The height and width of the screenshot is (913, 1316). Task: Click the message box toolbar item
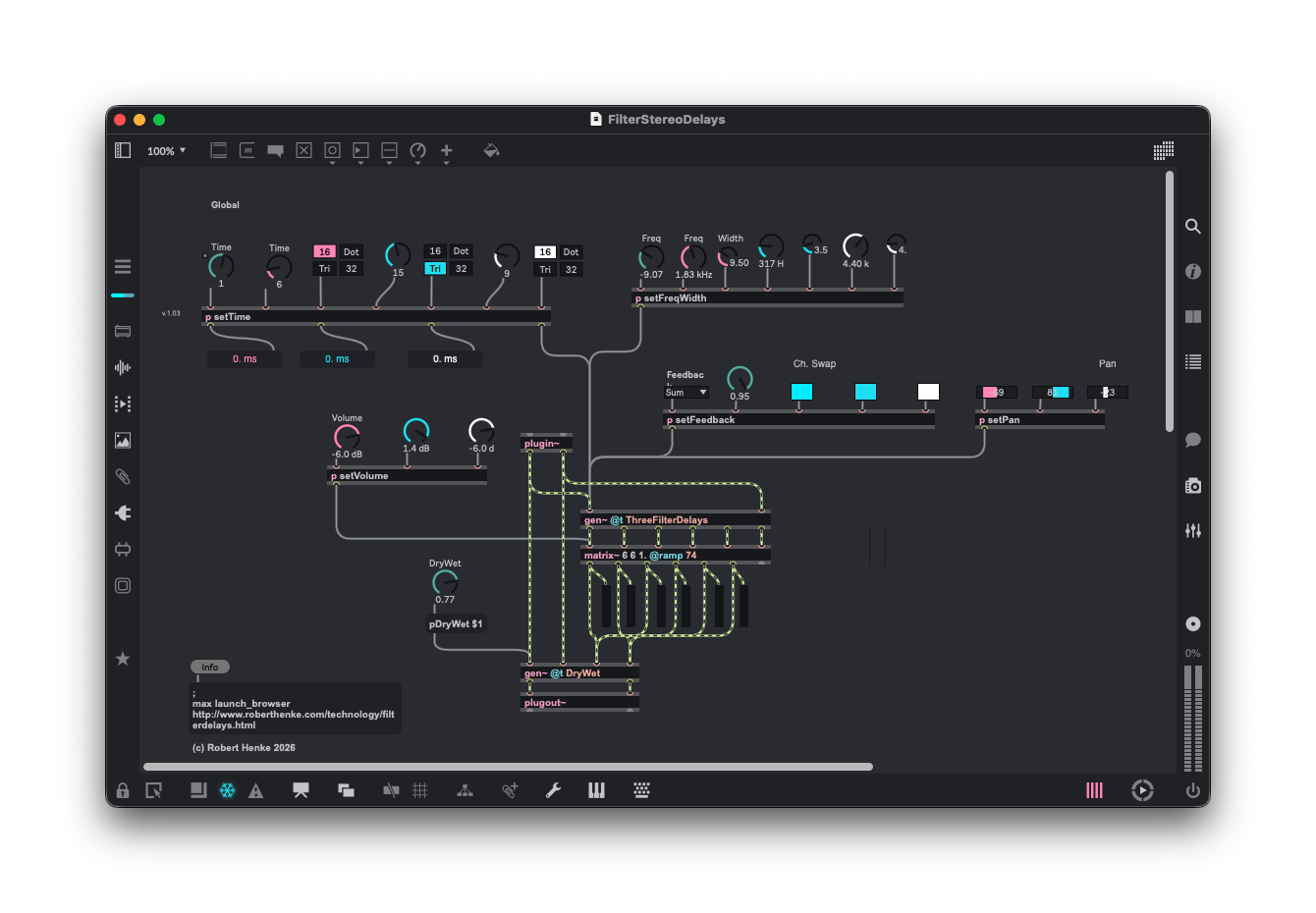[x=247, y=150]
